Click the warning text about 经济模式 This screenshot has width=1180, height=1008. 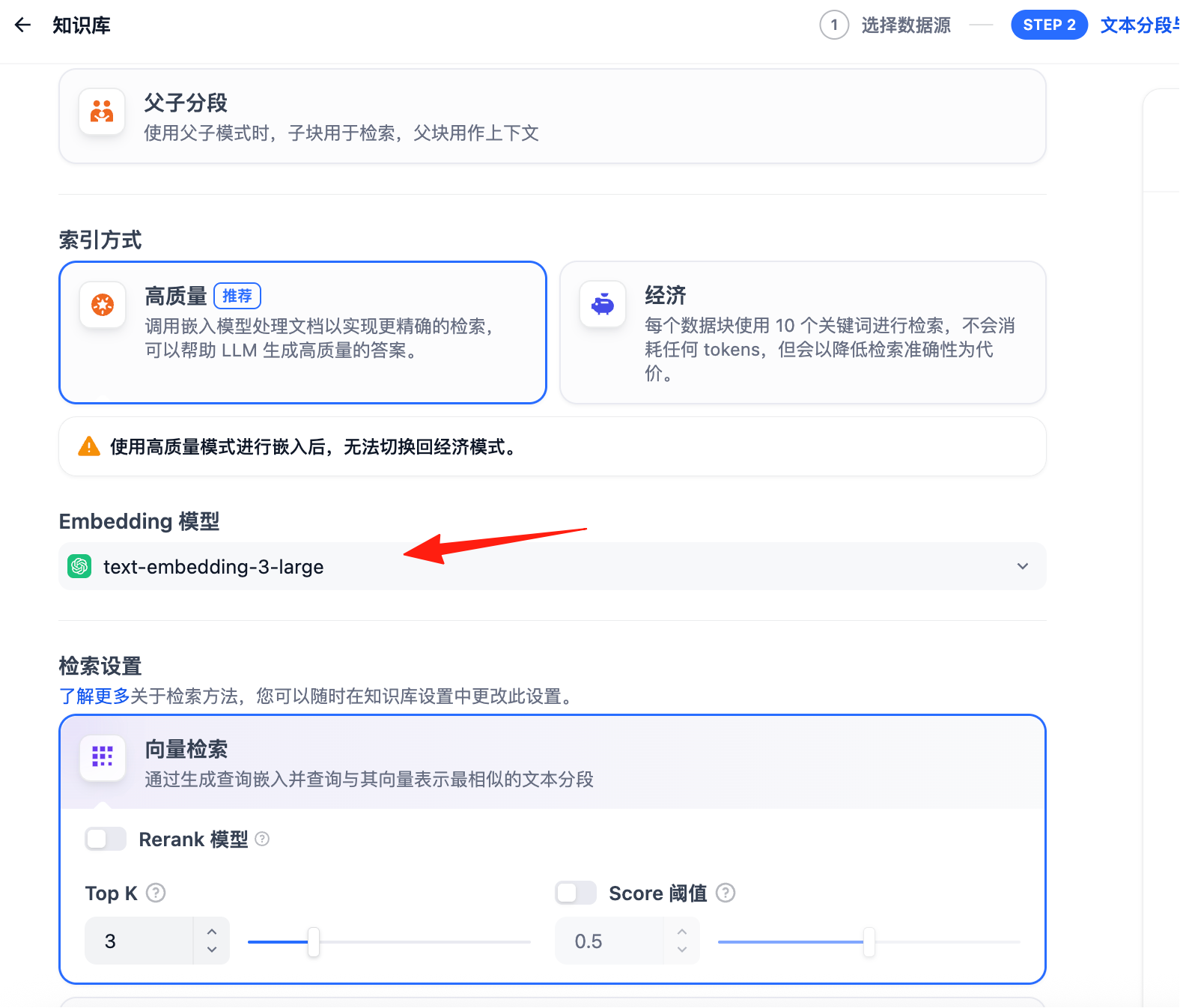314,446
